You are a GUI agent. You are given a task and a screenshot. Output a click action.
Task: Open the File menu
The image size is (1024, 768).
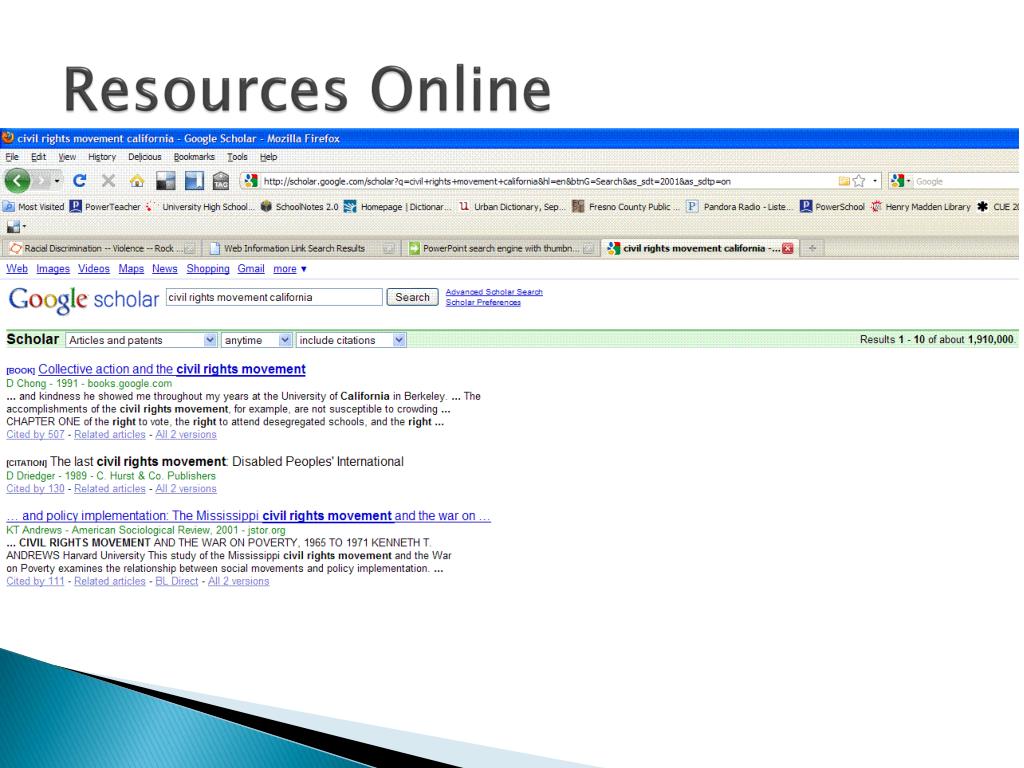[x=12, y=157]
